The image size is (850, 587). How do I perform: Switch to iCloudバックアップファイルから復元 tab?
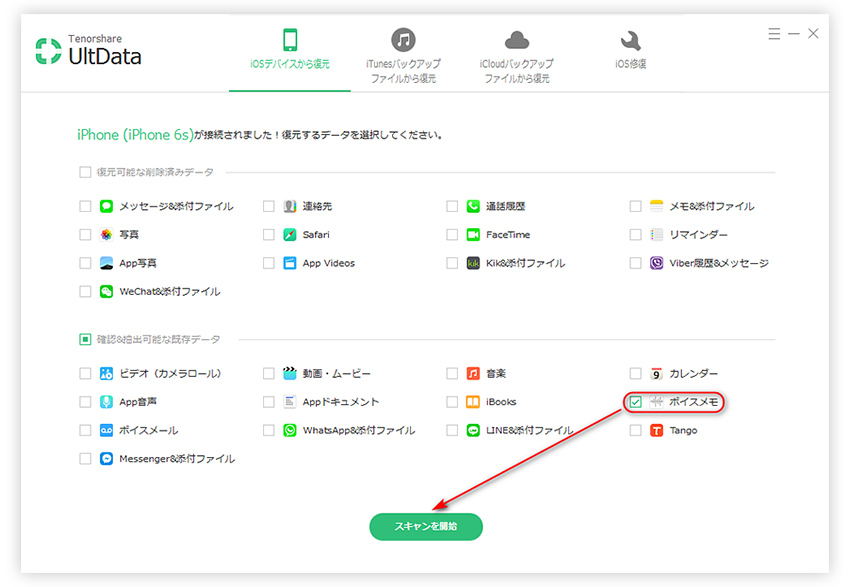(x=517, y=56)
